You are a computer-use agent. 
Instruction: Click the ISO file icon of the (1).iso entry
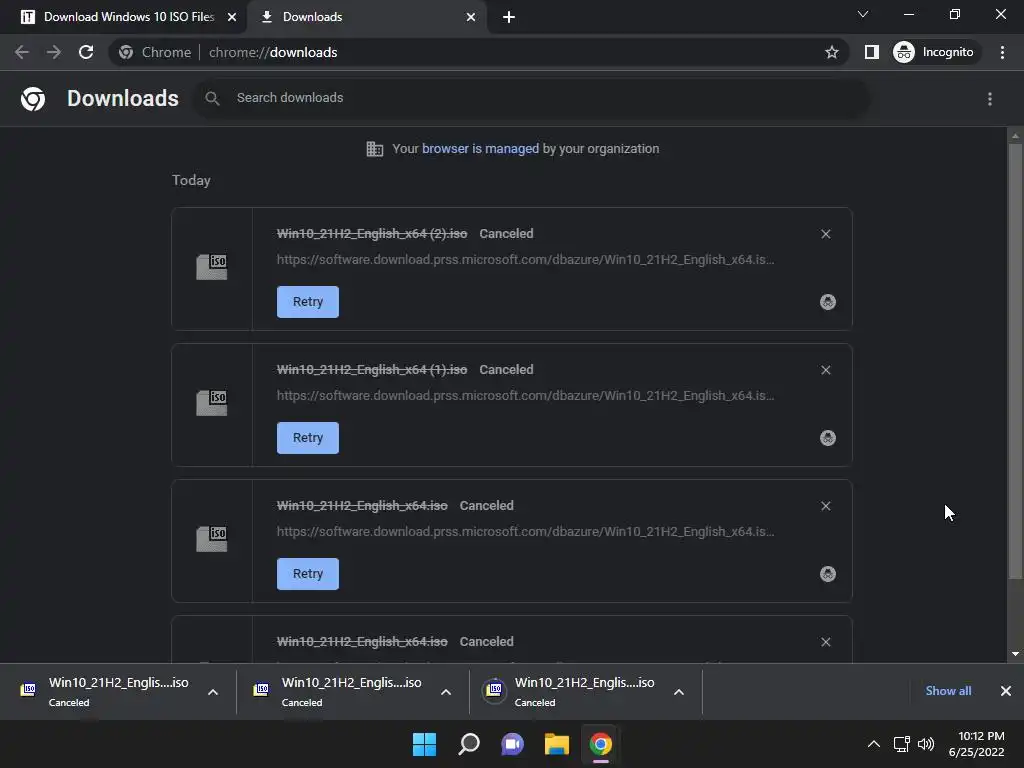tap(212, 403)
